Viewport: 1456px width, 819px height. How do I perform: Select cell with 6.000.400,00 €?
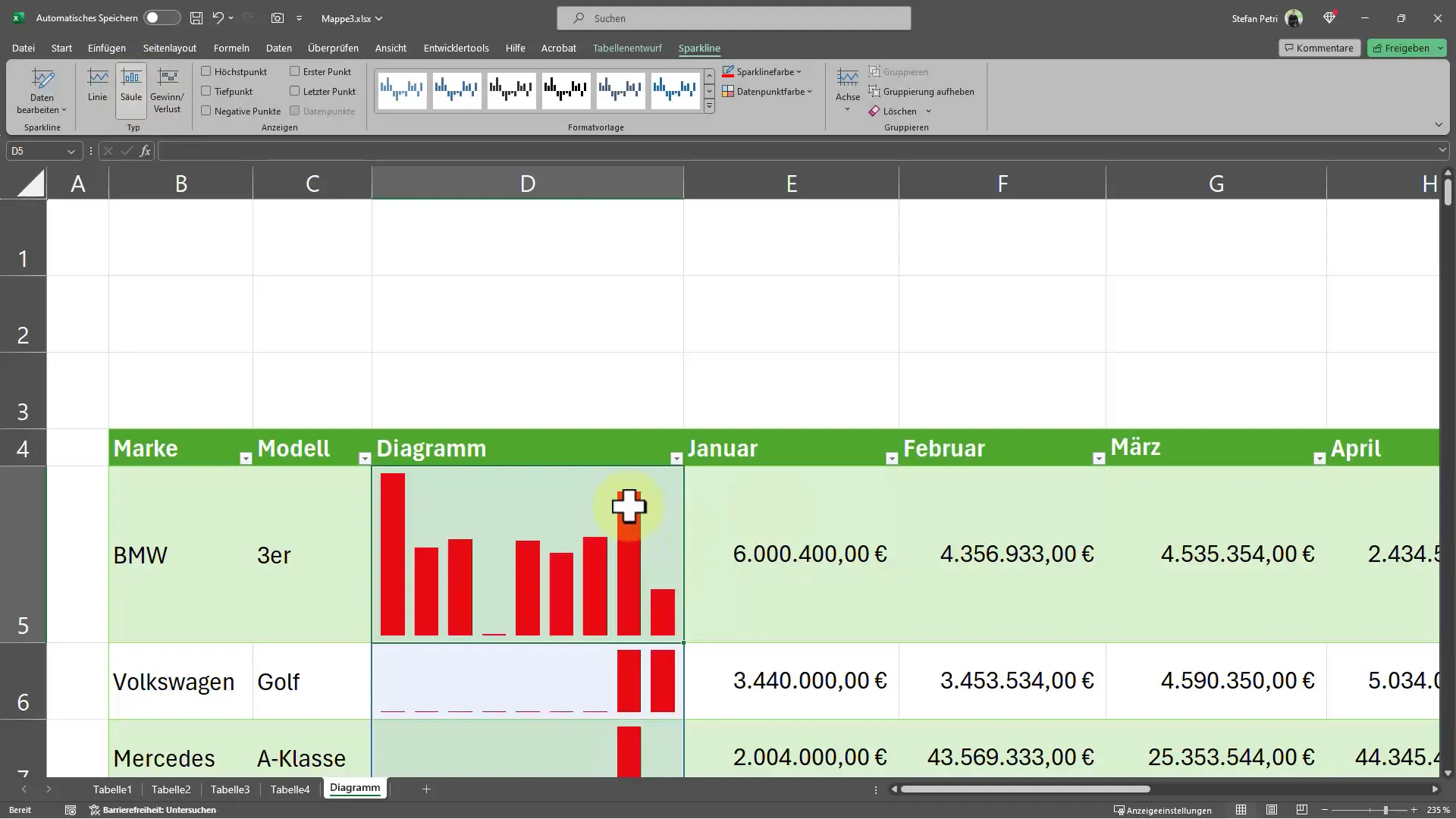(x=791, y=554)
